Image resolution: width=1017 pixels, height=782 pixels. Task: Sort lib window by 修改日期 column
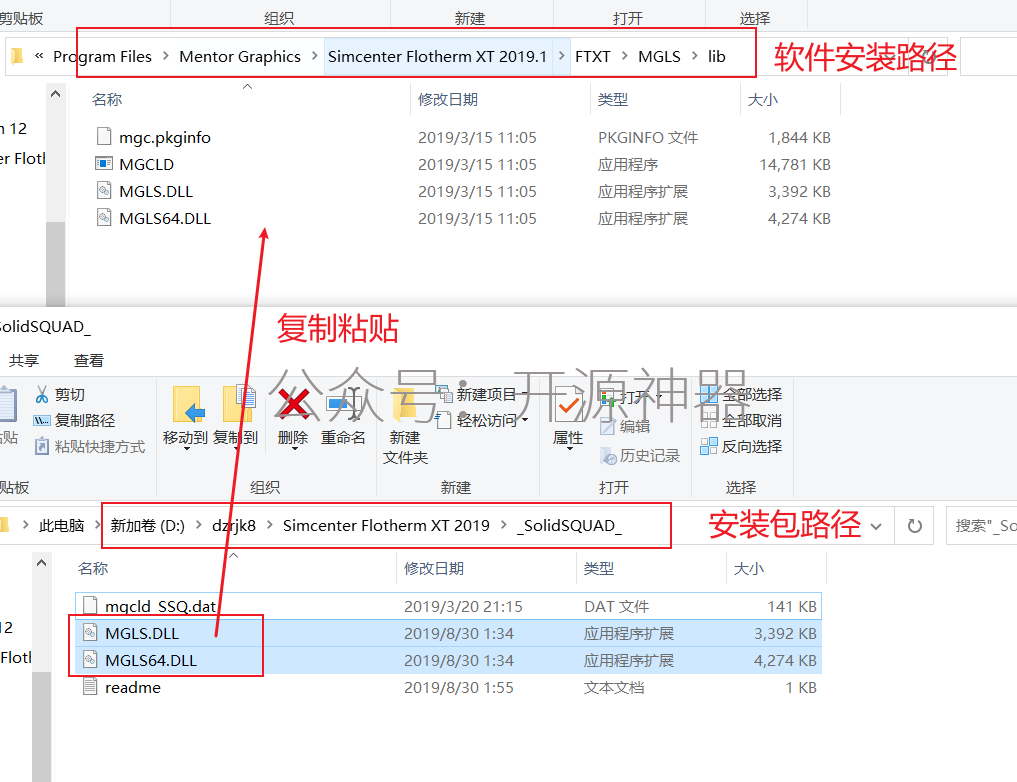448,100
